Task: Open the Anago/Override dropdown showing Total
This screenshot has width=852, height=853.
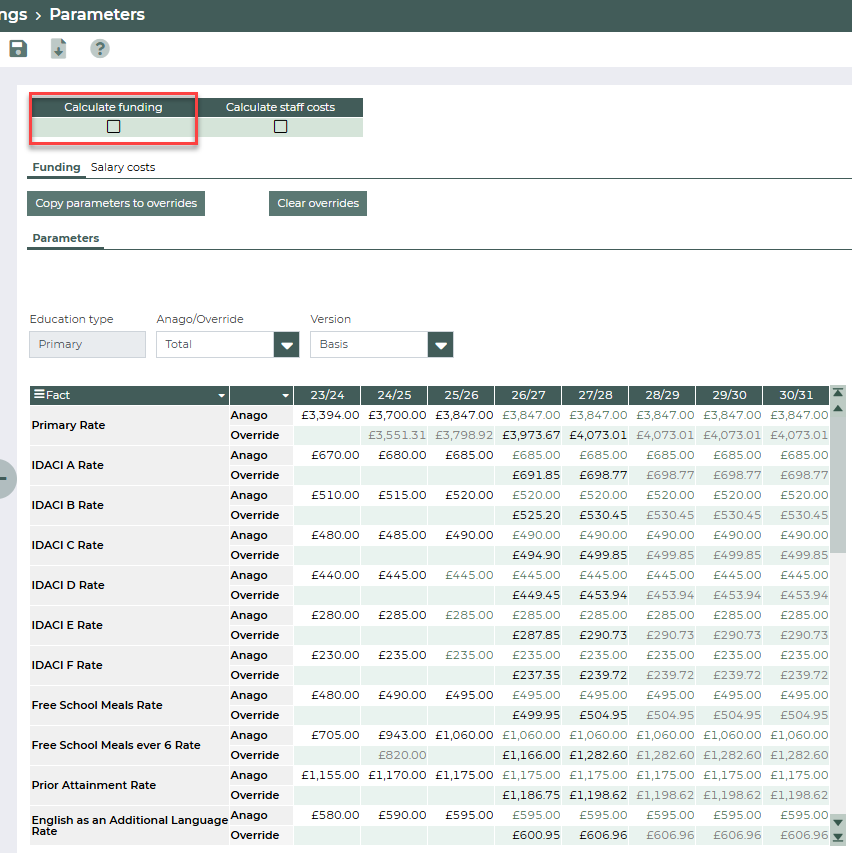Action: point(287,345)
